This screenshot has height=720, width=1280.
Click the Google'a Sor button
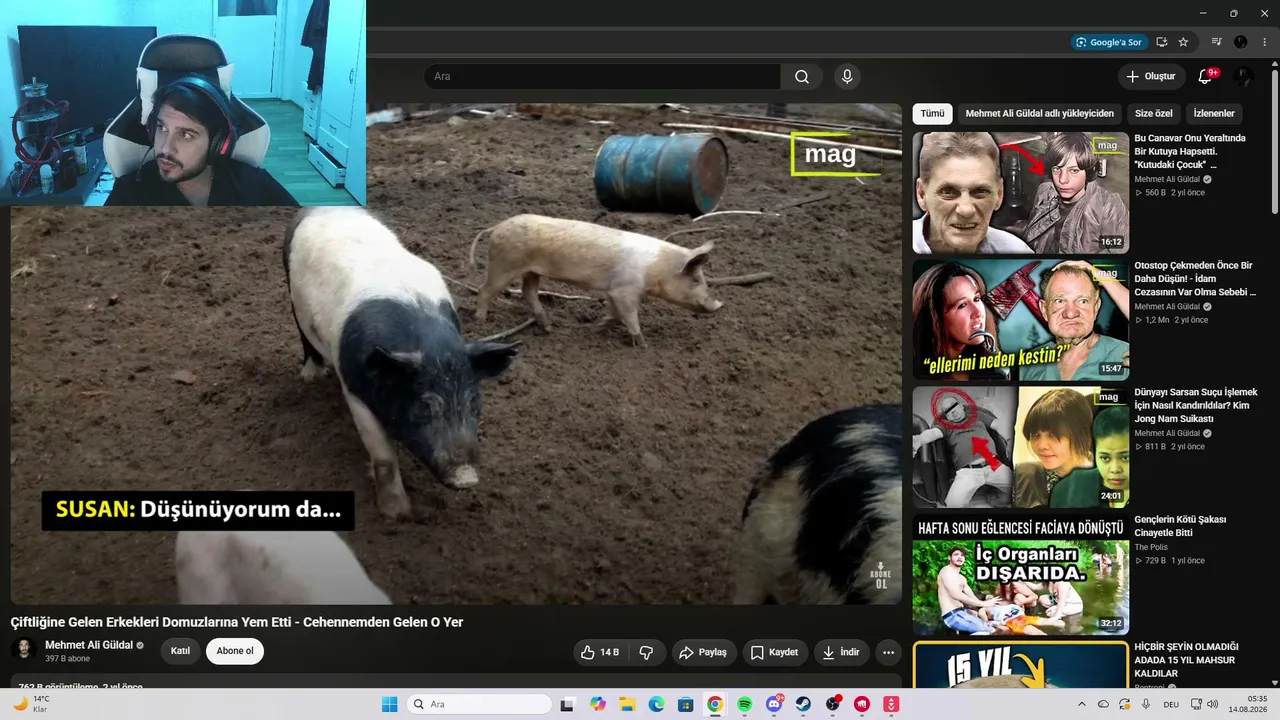pyautogui.click(x=1108, y=42)
